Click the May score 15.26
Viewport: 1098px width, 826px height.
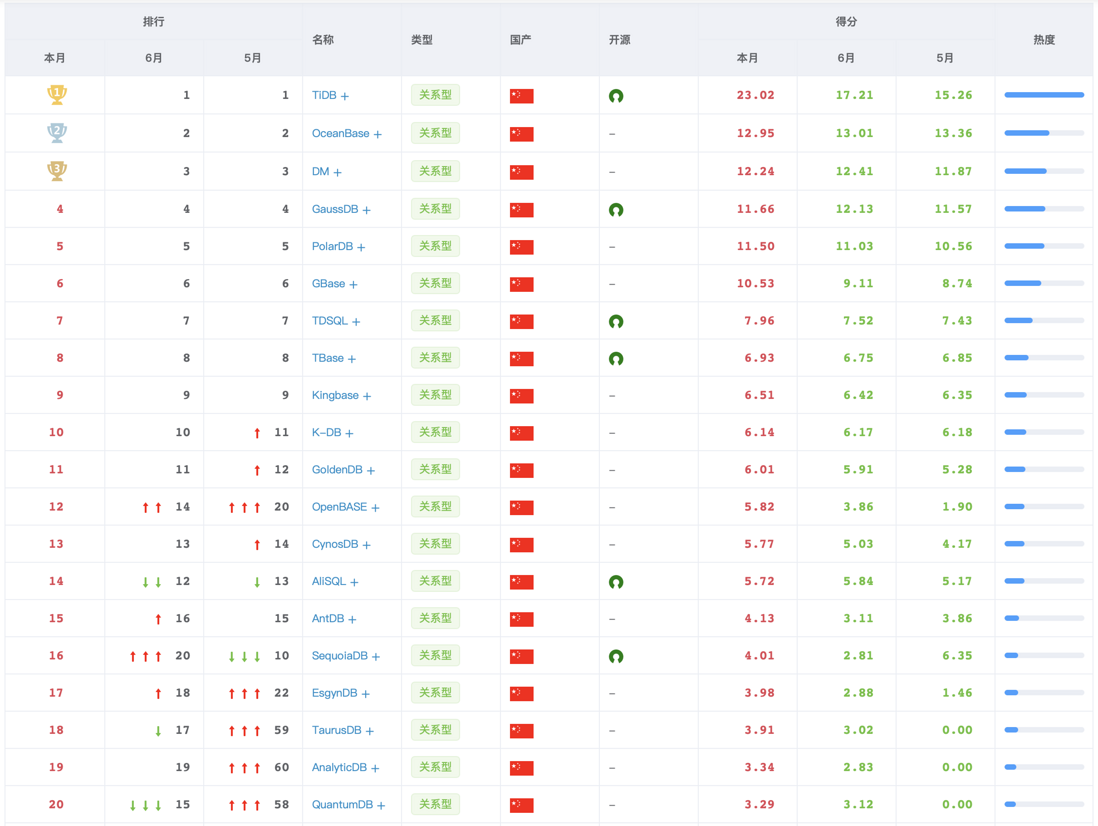click(953, 95)
